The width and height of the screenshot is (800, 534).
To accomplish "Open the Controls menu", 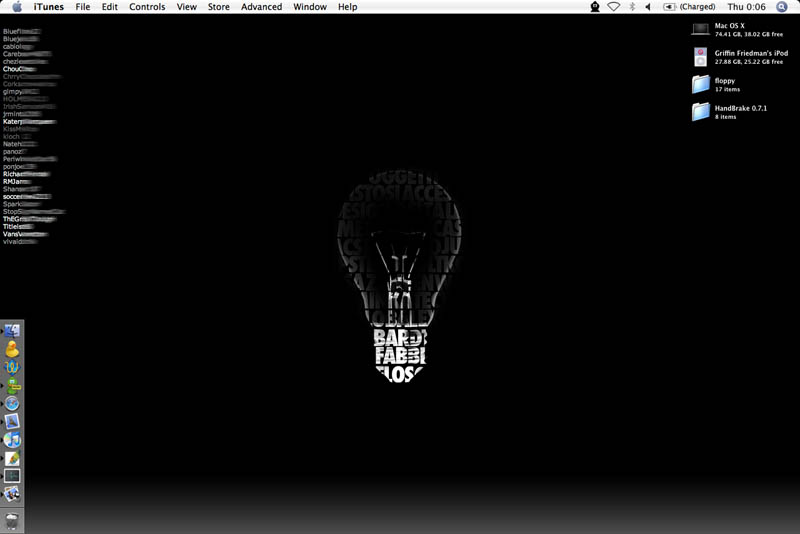I will click(147, 7).
